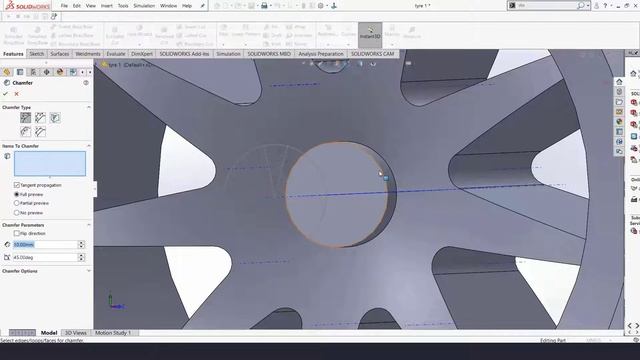Click the selection callout on the hole edge
640x360 pixels.
[x=386, y=178]
